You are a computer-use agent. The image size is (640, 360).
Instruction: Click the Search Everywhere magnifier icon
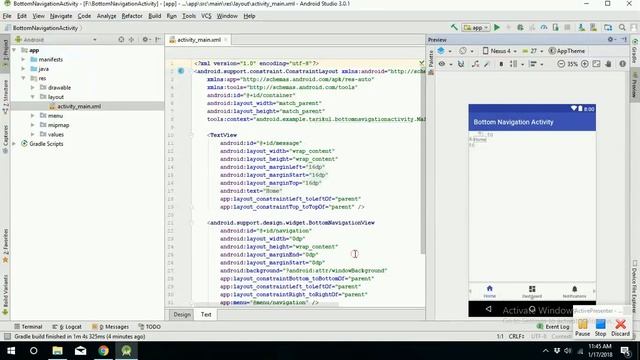click(622, 27)
